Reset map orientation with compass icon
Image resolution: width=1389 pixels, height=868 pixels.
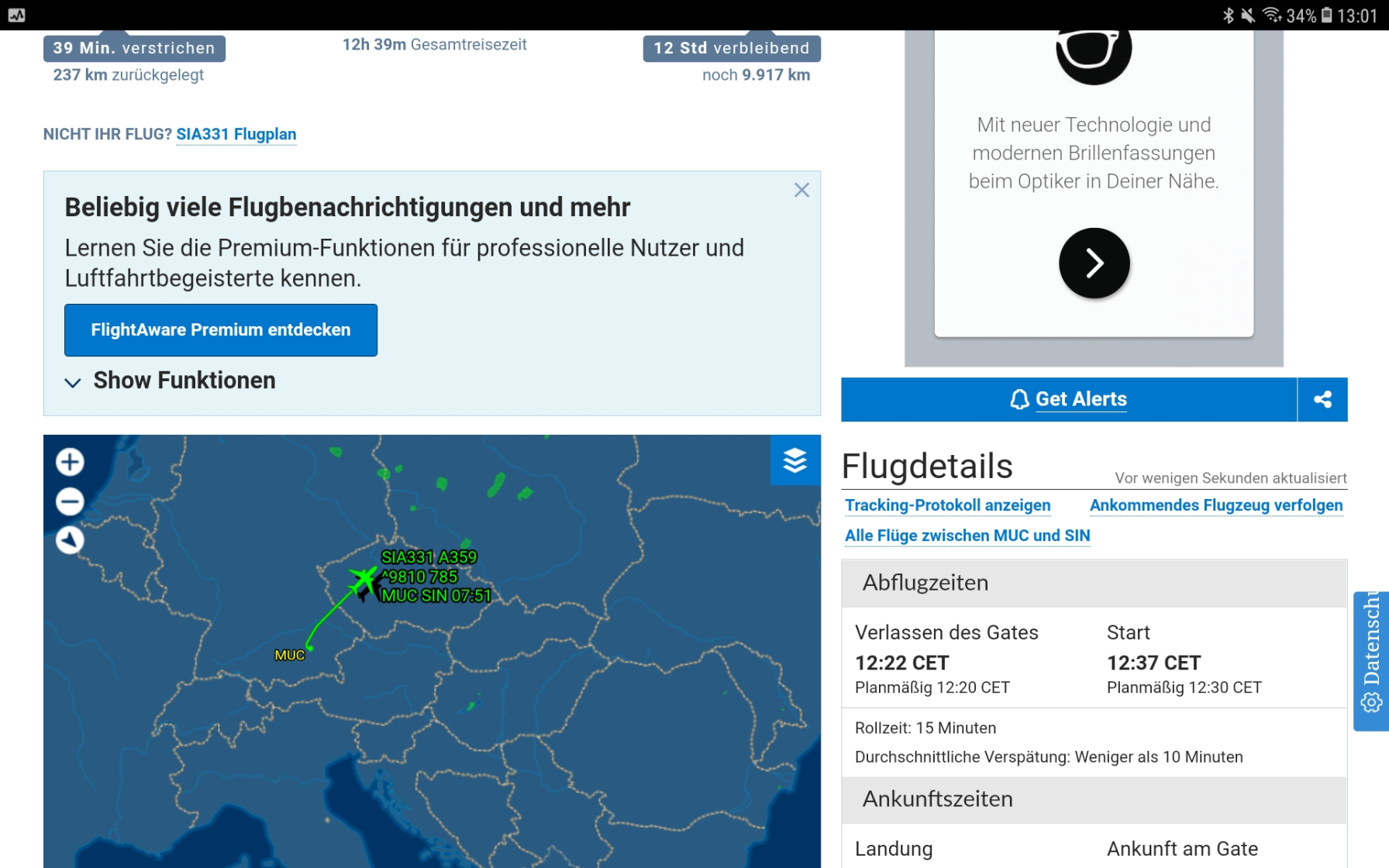(70, 540)
